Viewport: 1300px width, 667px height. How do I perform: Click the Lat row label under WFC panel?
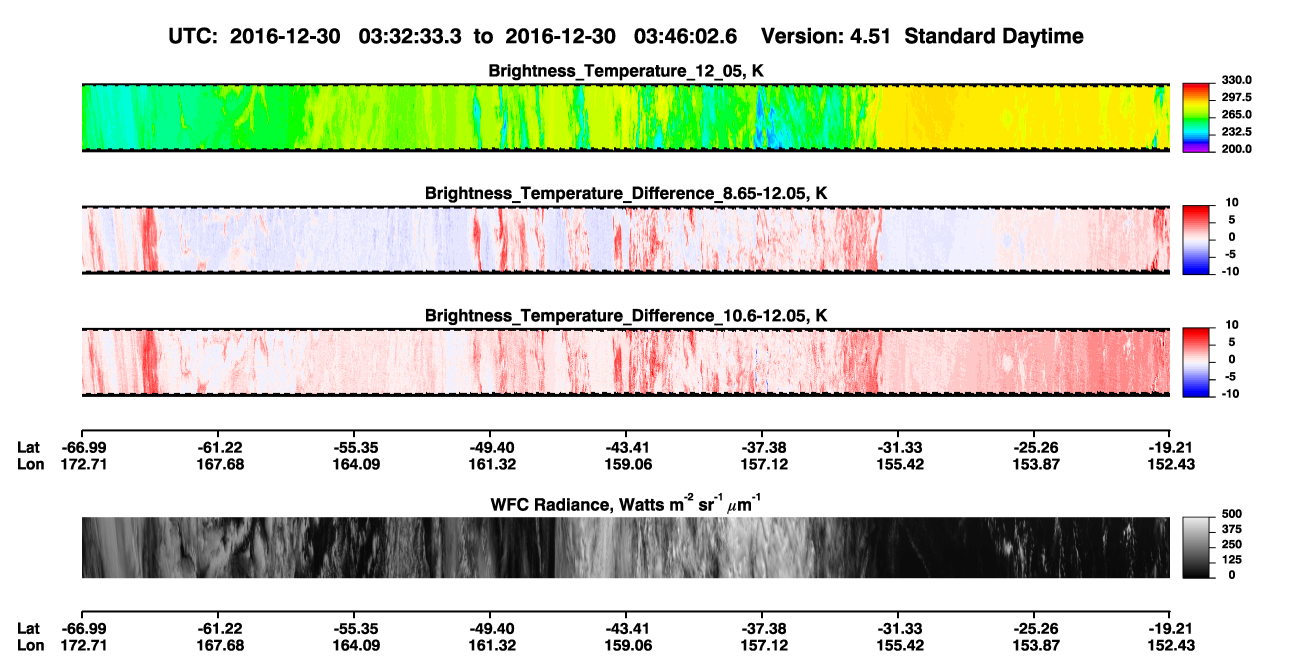point(28,629)
